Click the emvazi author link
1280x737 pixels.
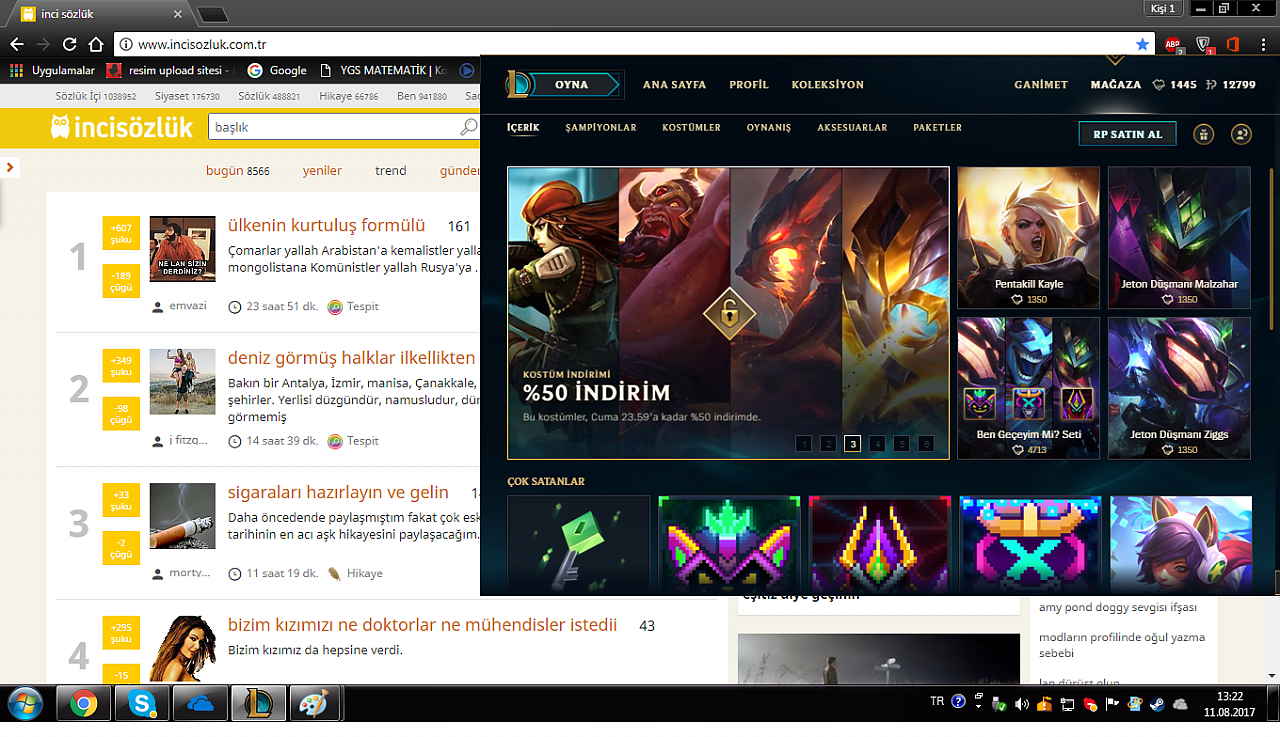click(x=188, y=305)
